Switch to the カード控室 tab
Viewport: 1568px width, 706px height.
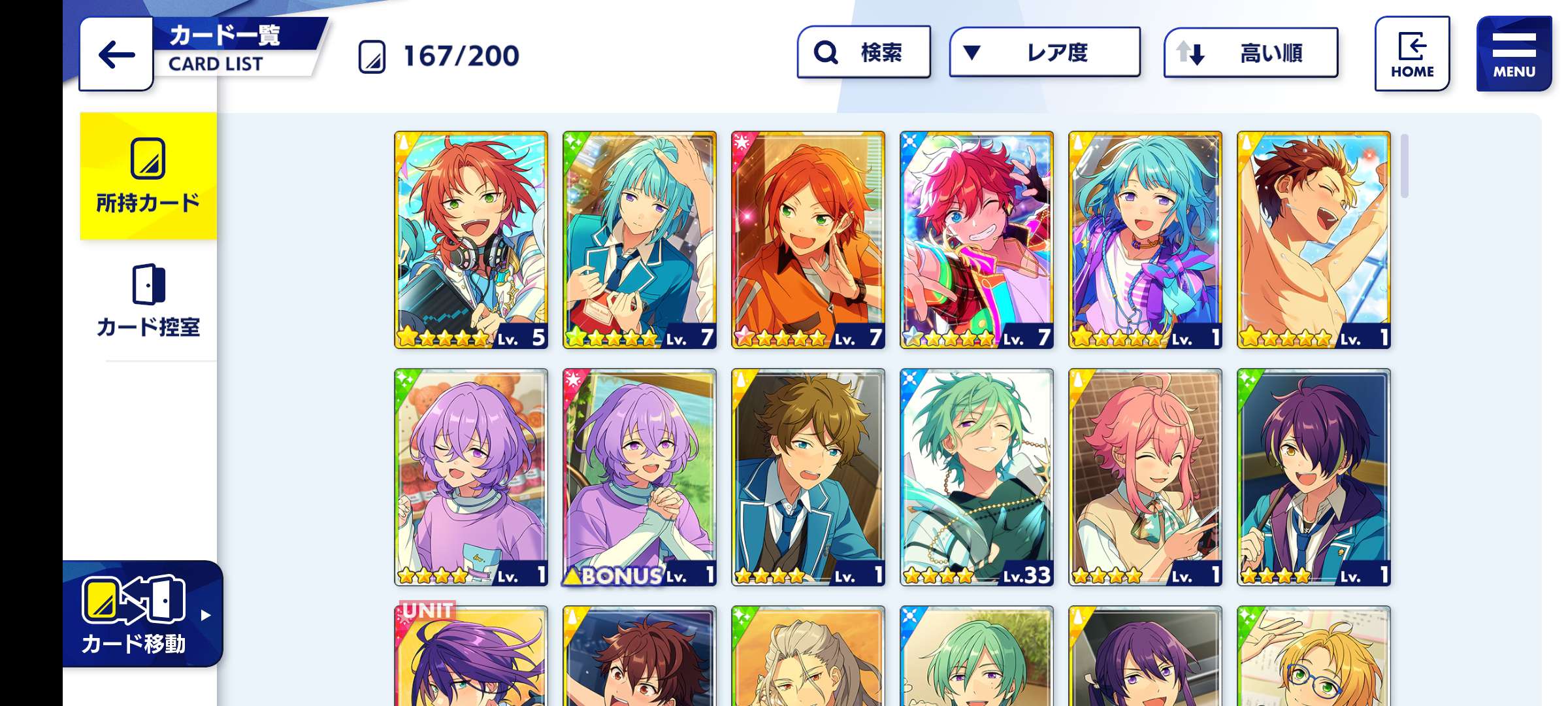[149, 301]
